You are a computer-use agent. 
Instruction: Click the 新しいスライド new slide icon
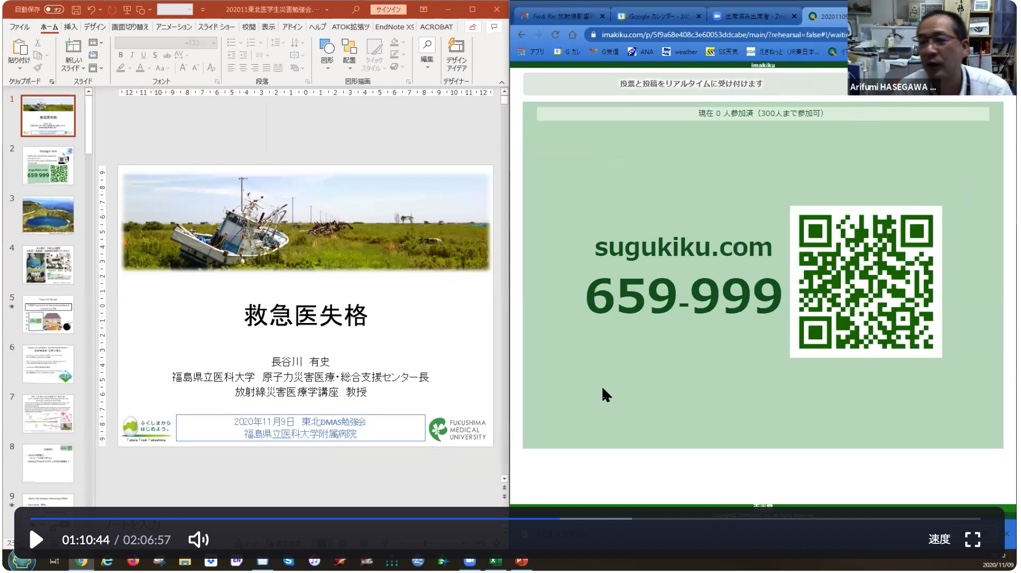click(x=73, y=47)
